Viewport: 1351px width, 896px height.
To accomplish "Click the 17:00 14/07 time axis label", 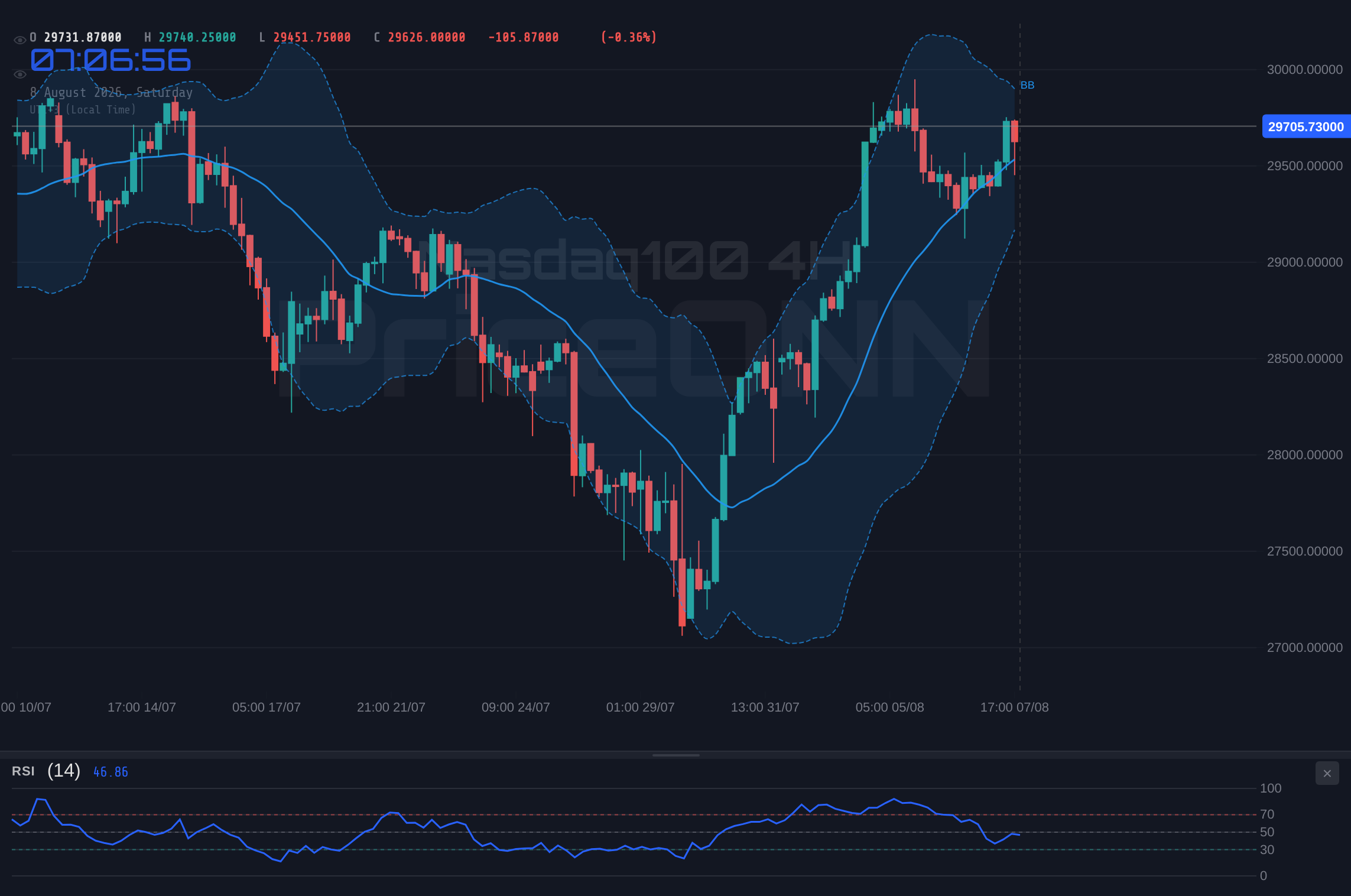I will click(142, 707).
